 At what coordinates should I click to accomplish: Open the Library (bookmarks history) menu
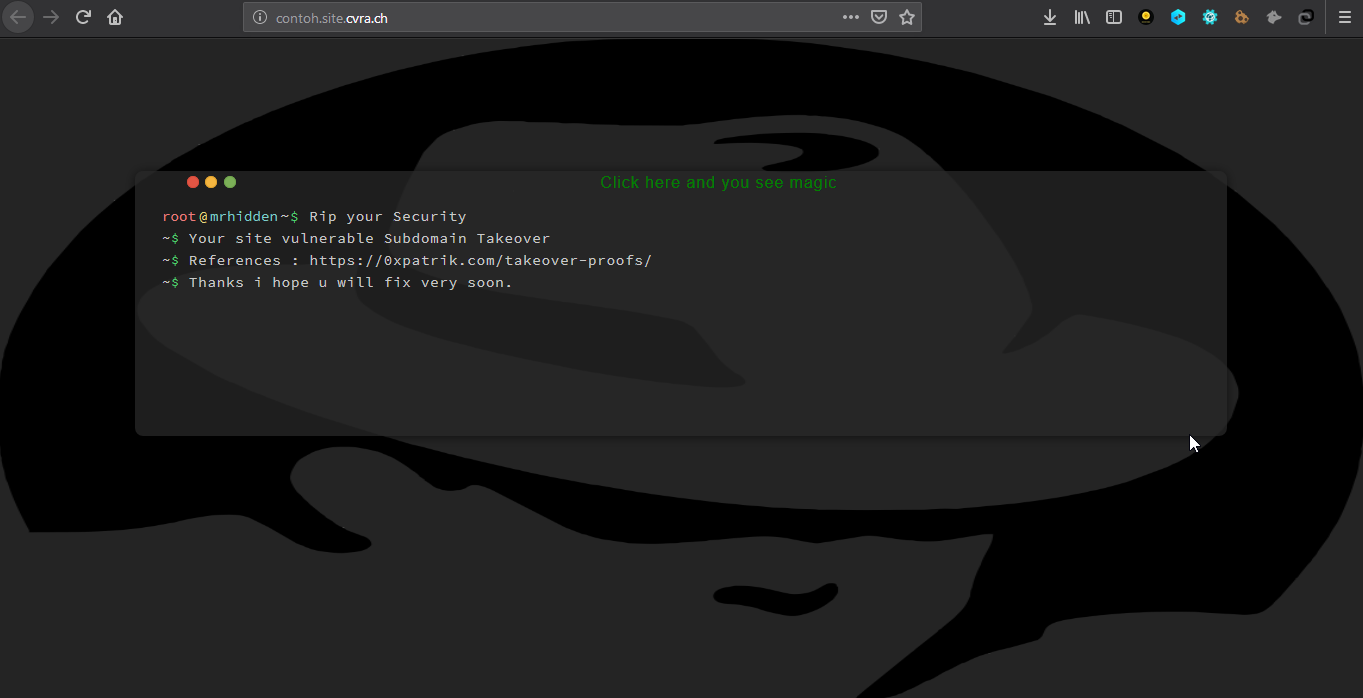pos(1081,17)
